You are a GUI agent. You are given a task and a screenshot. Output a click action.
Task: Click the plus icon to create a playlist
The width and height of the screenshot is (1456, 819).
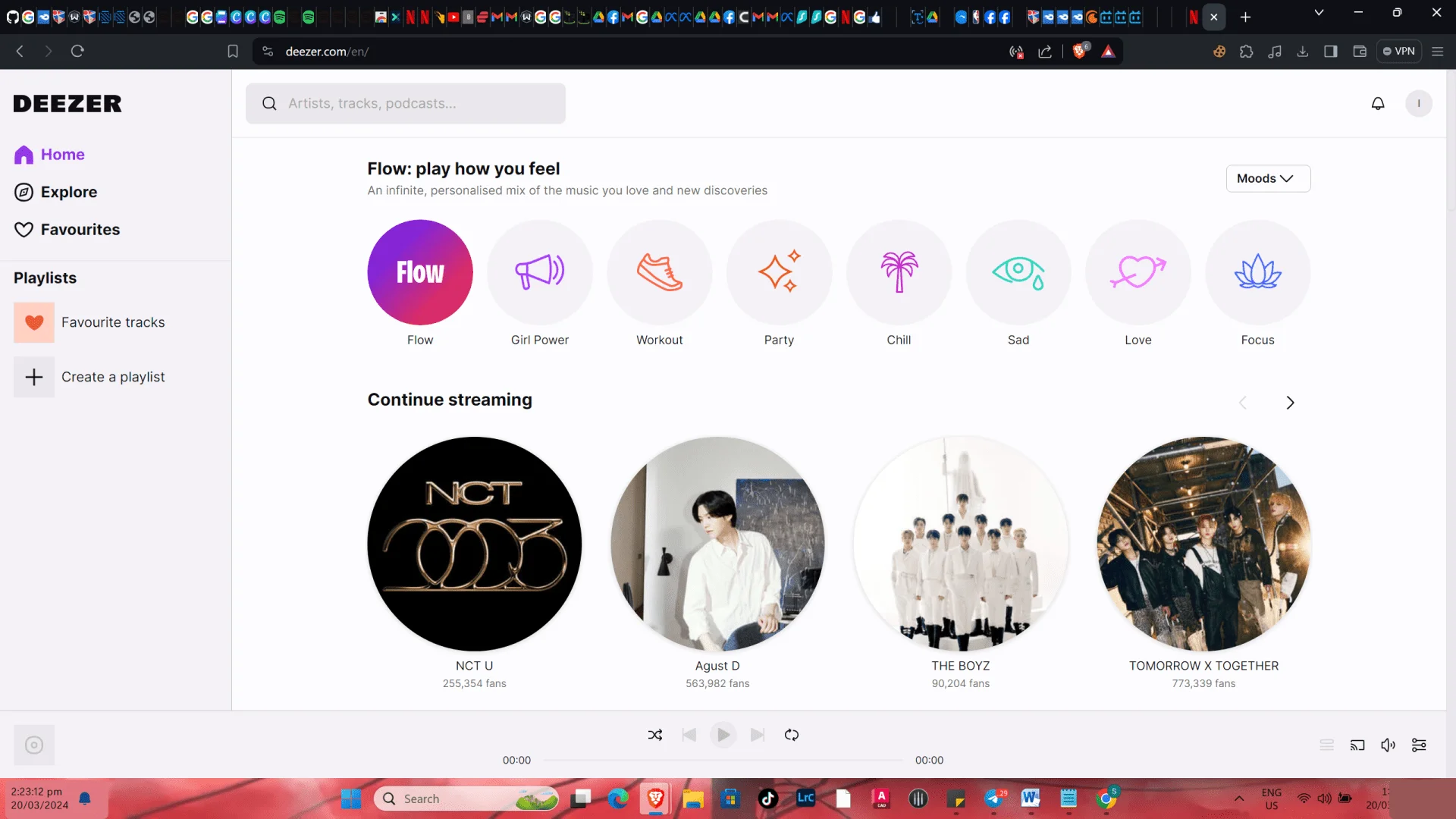(x=34, y=377)
